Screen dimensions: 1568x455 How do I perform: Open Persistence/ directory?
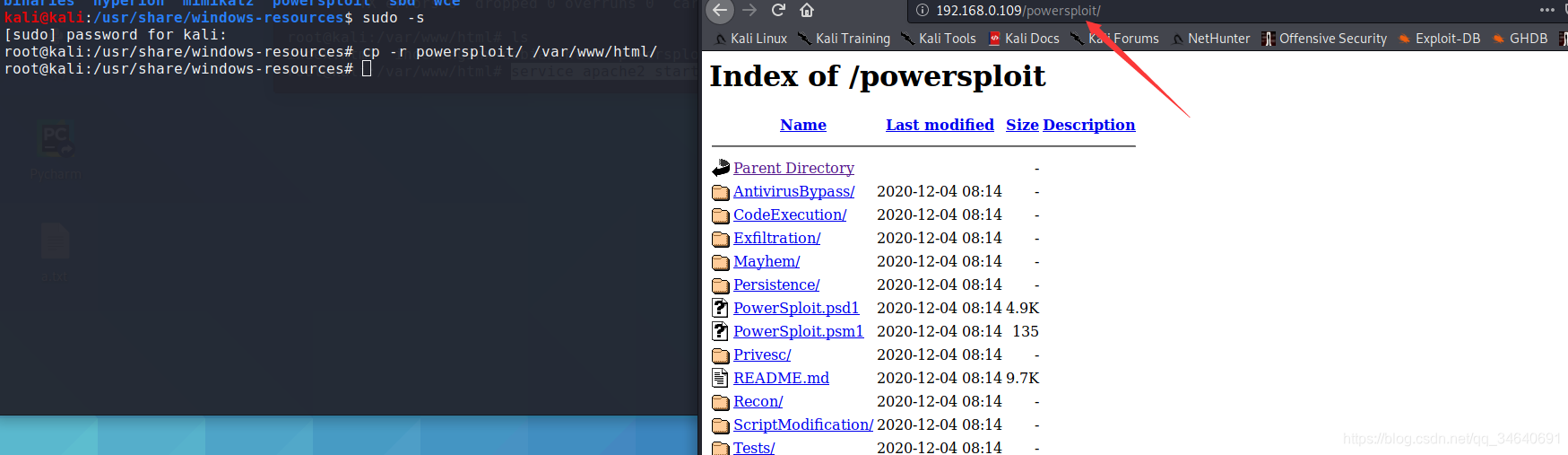pyautogui.click(x=776, y=284)
